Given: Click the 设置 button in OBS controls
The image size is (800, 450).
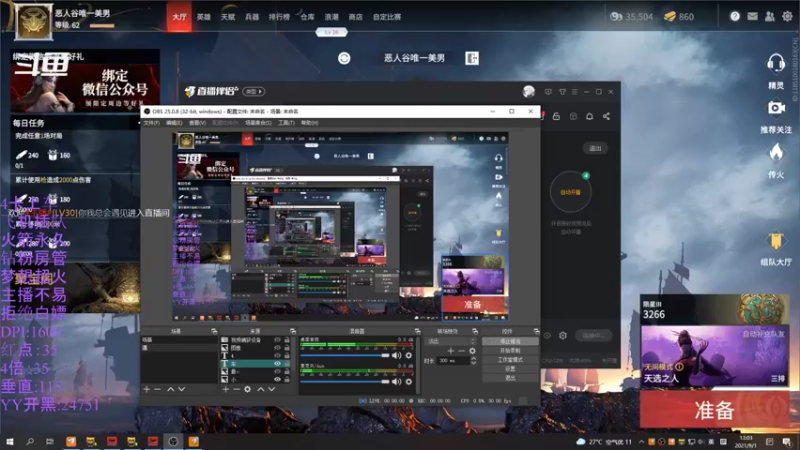Looking at the screenshot, I should [510, 368].
